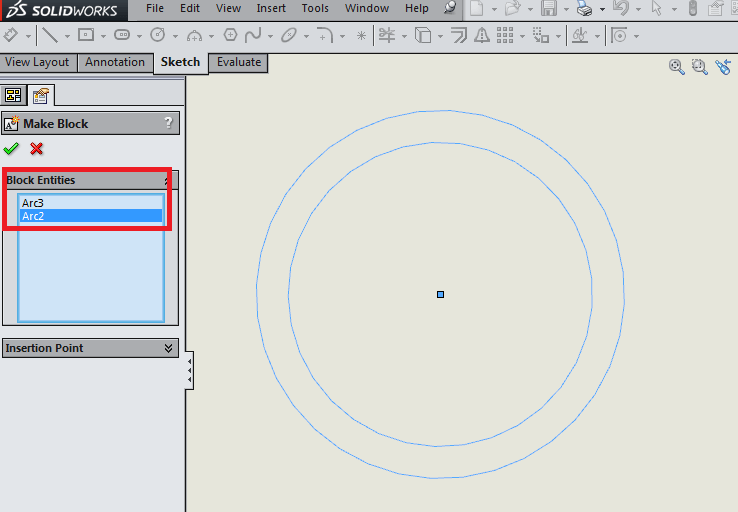The image size is (738, 512).
Task: Click the Previous View icon
Action: point(723,67)
